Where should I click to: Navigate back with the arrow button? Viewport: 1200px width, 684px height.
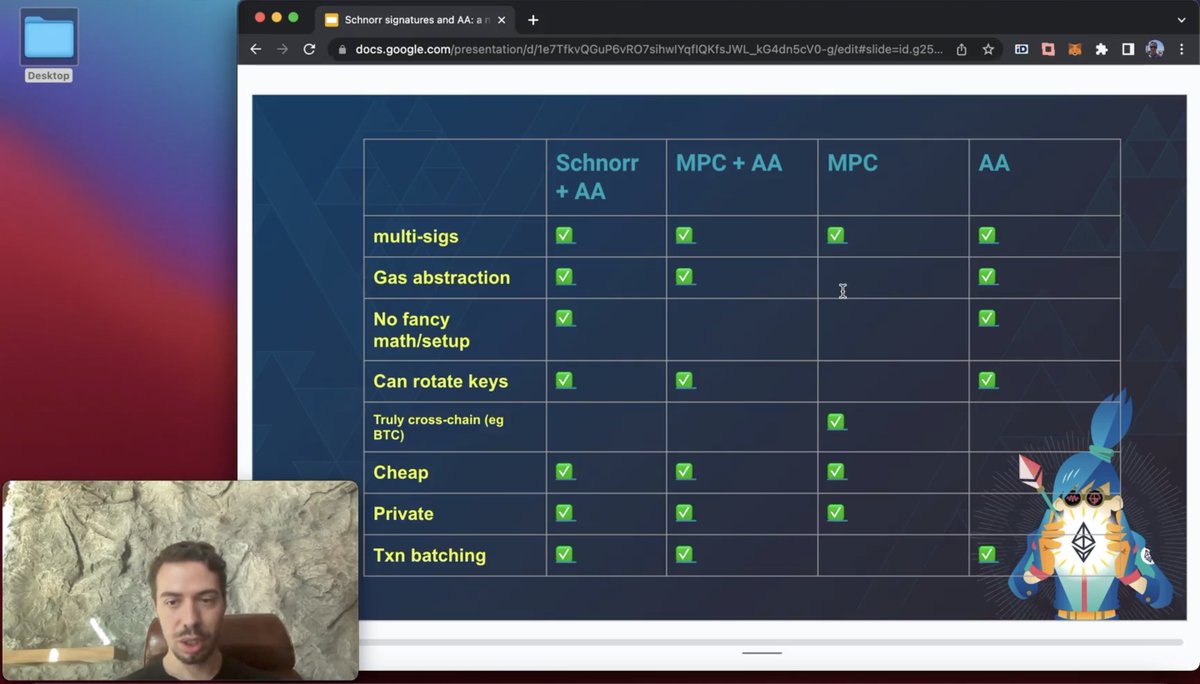[256, 48]
